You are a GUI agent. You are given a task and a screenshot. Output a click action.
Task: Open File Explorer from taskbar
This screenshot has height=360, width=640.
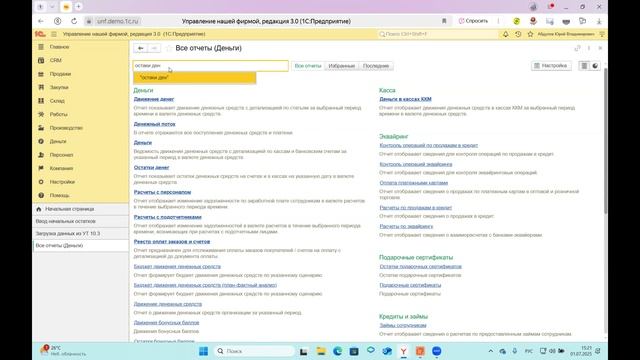321,351
